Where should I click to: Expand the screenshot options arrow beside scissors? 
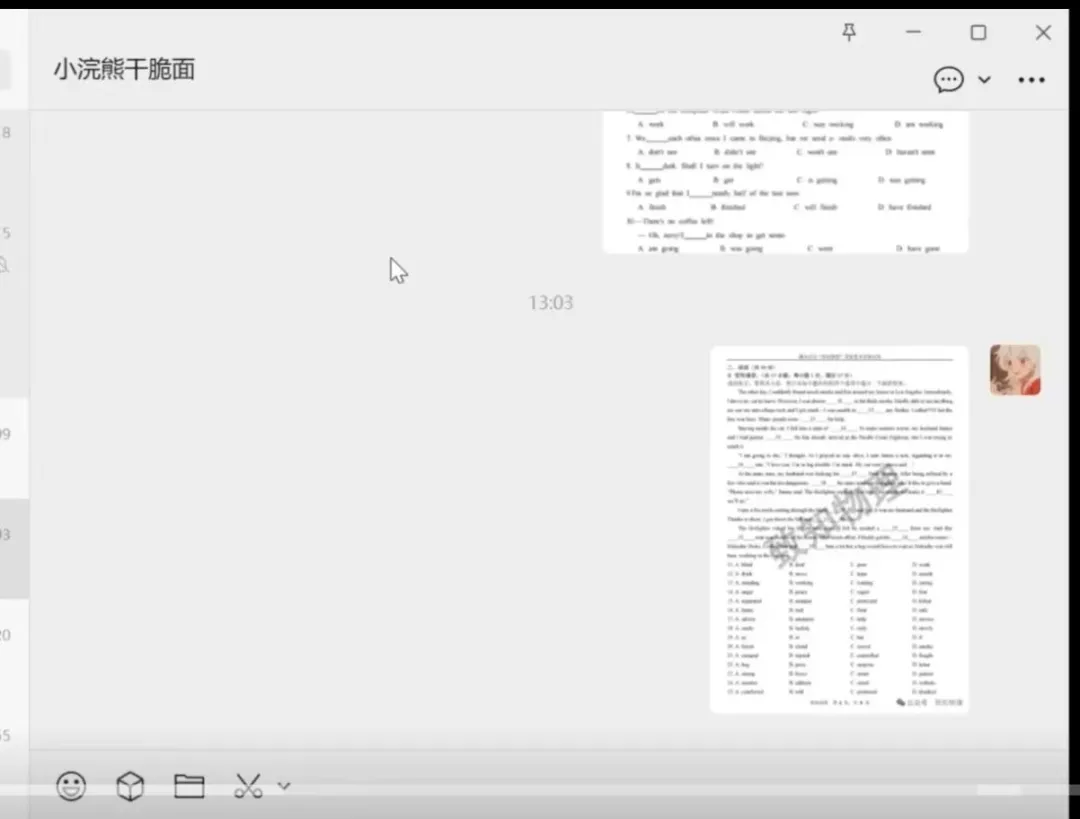click(283, 786)
